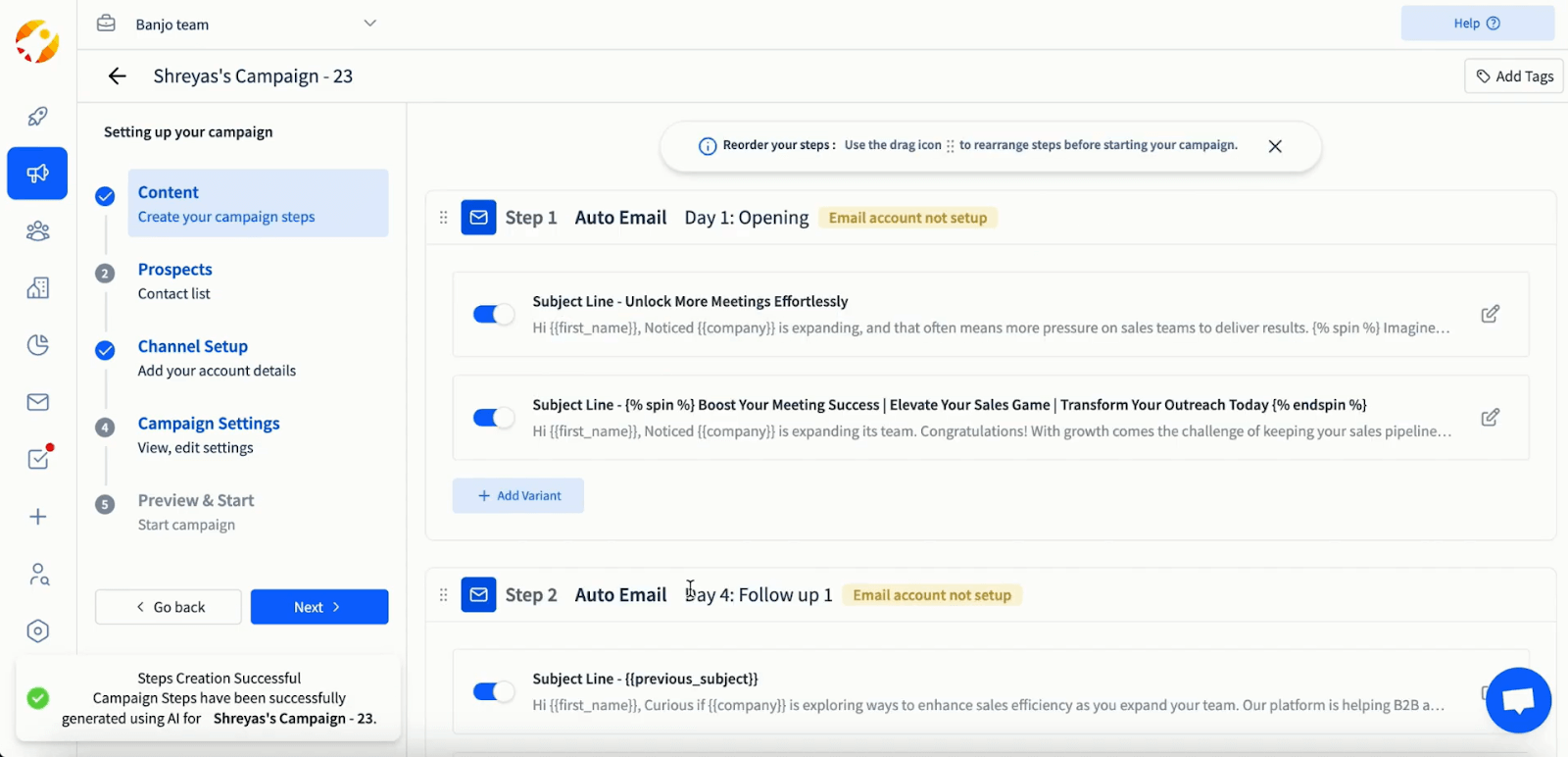
Task: Click the Next button
Action: coord(319,607)
